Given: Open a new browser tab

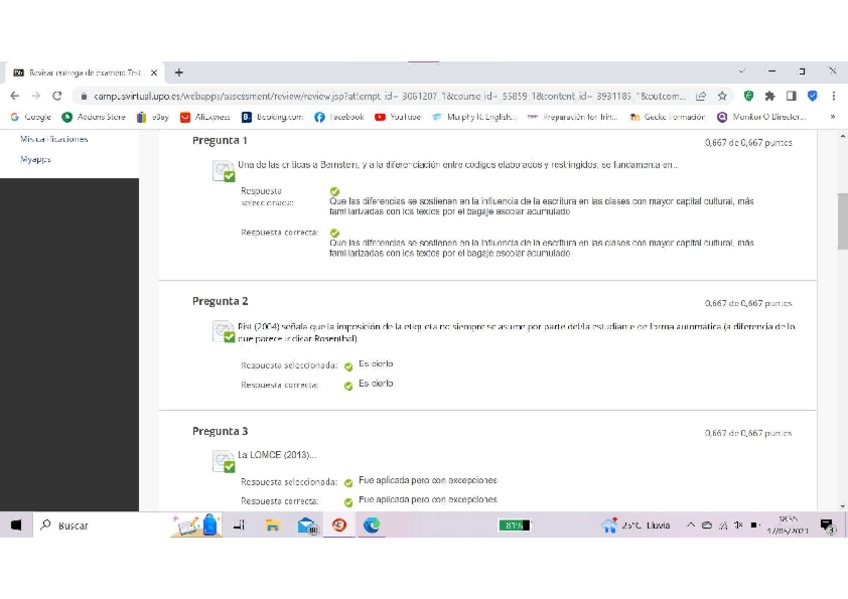Looking at the screenshot, I should [x=179, y=72].
